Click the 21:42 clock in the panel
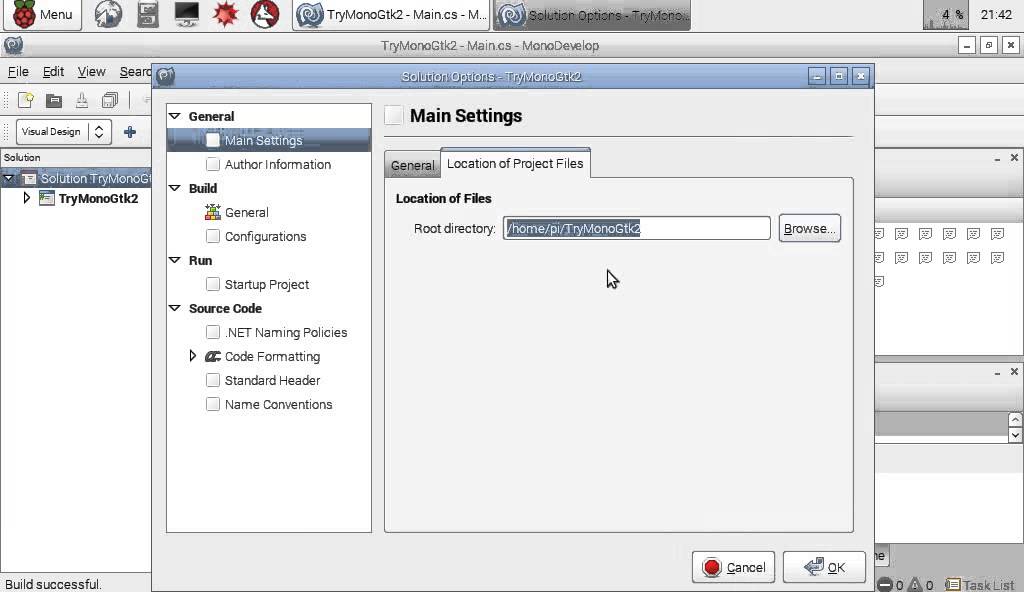Screen dimensions: 1024x592 pyautogui.click(x=996, y=14)
